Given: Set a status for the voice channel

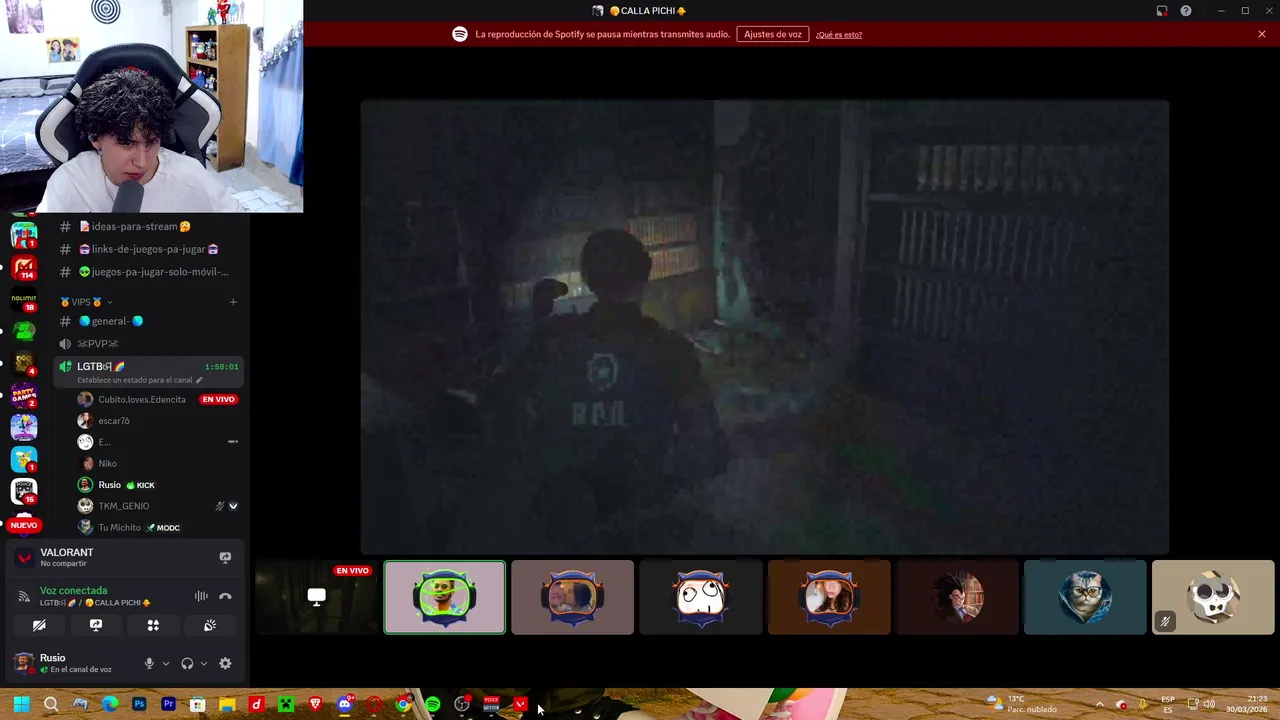Looking at the screenshot, I should coord(140,380).
